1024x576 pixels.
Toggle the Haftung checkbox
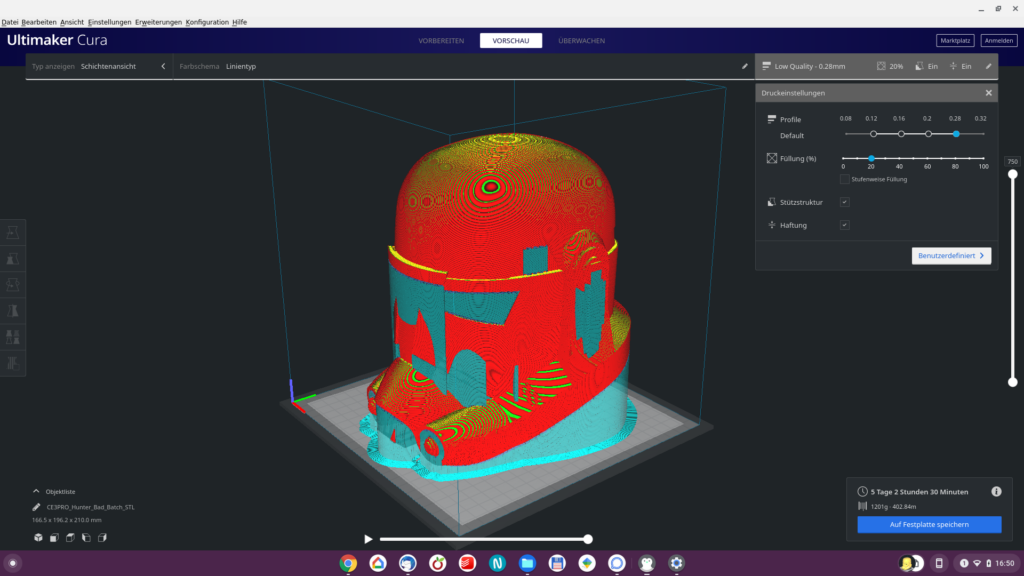click(844, 225)
